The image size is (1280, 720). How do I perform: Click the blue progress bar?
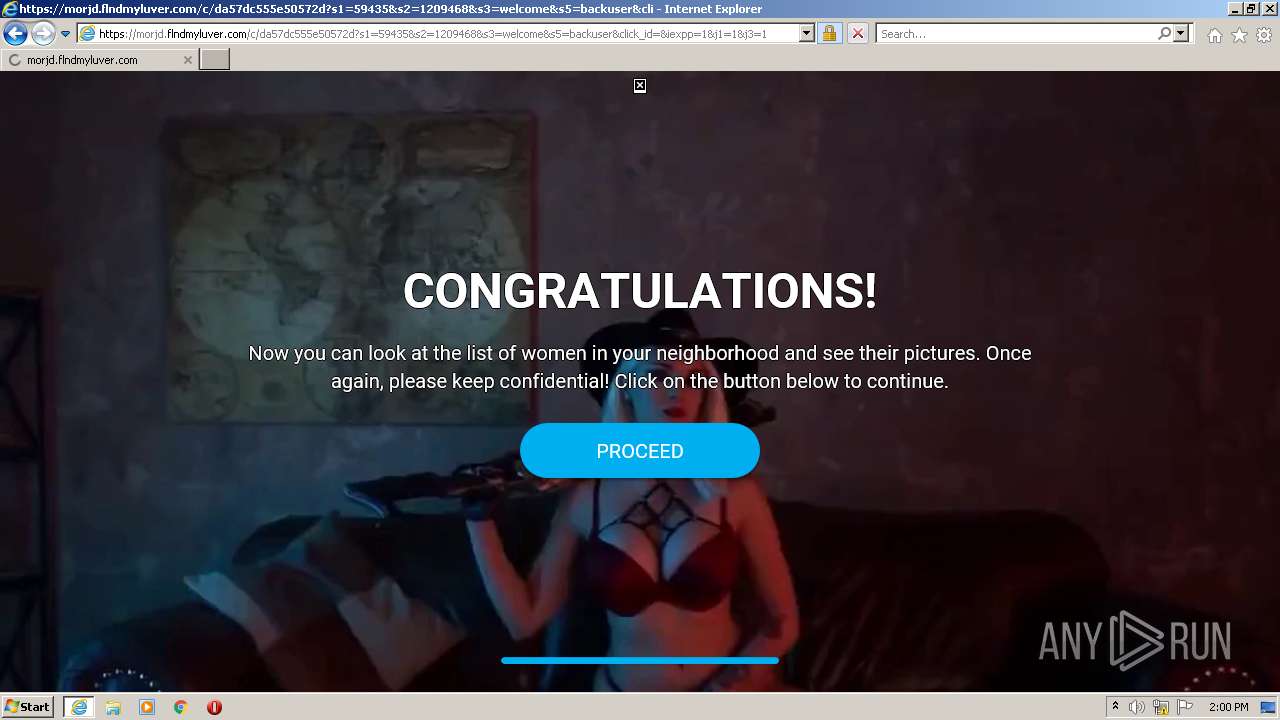click(640, 660)
